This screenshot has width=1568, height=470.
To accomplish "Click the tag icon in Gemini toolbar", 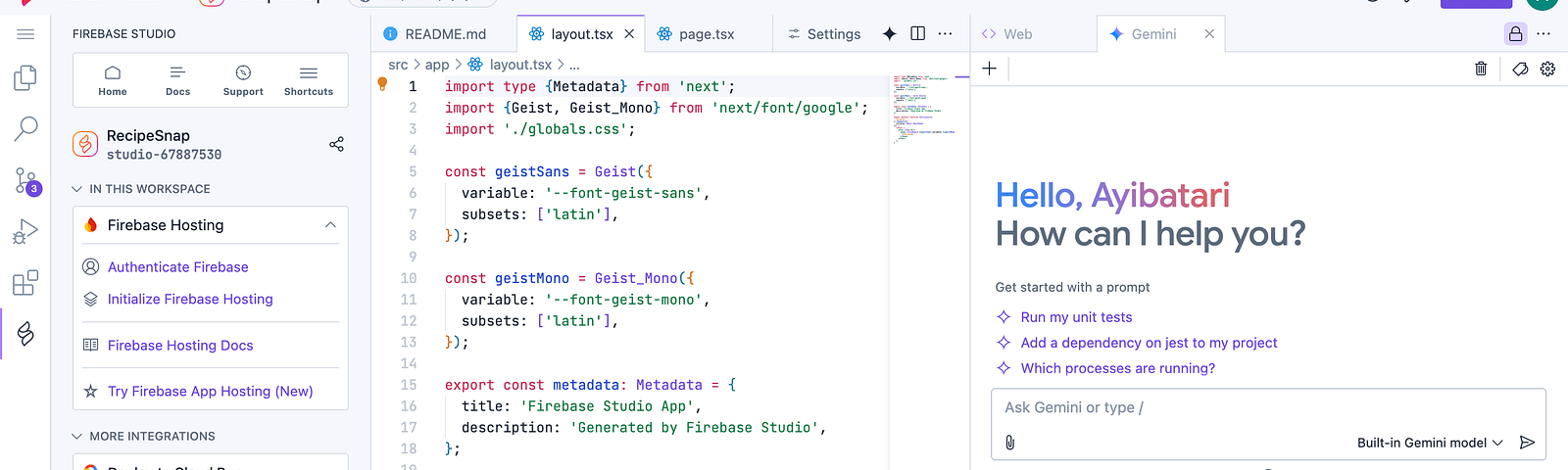I will point(1520,69).
